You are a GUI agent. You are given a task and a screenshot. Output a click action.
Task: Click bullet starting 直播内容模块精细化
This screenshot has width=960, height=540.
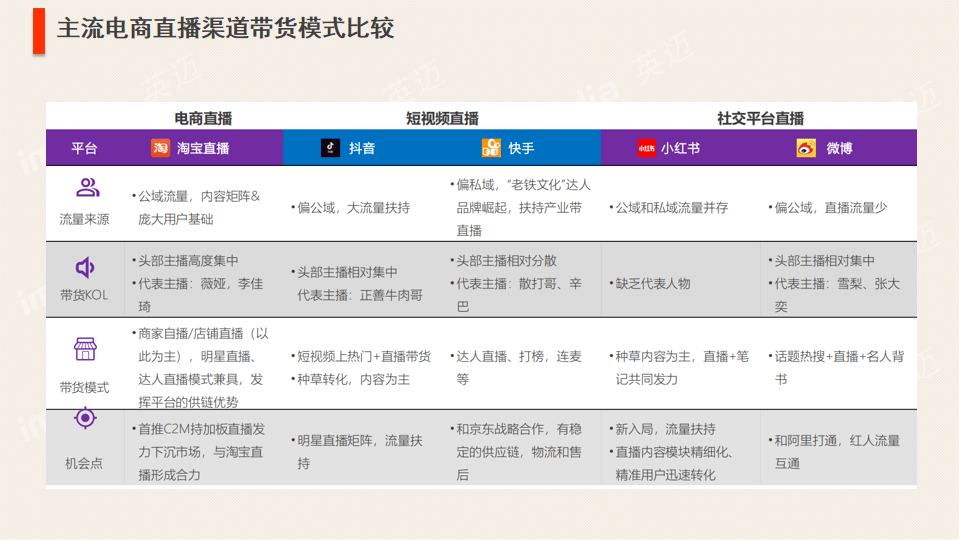[x=671, y=463]
